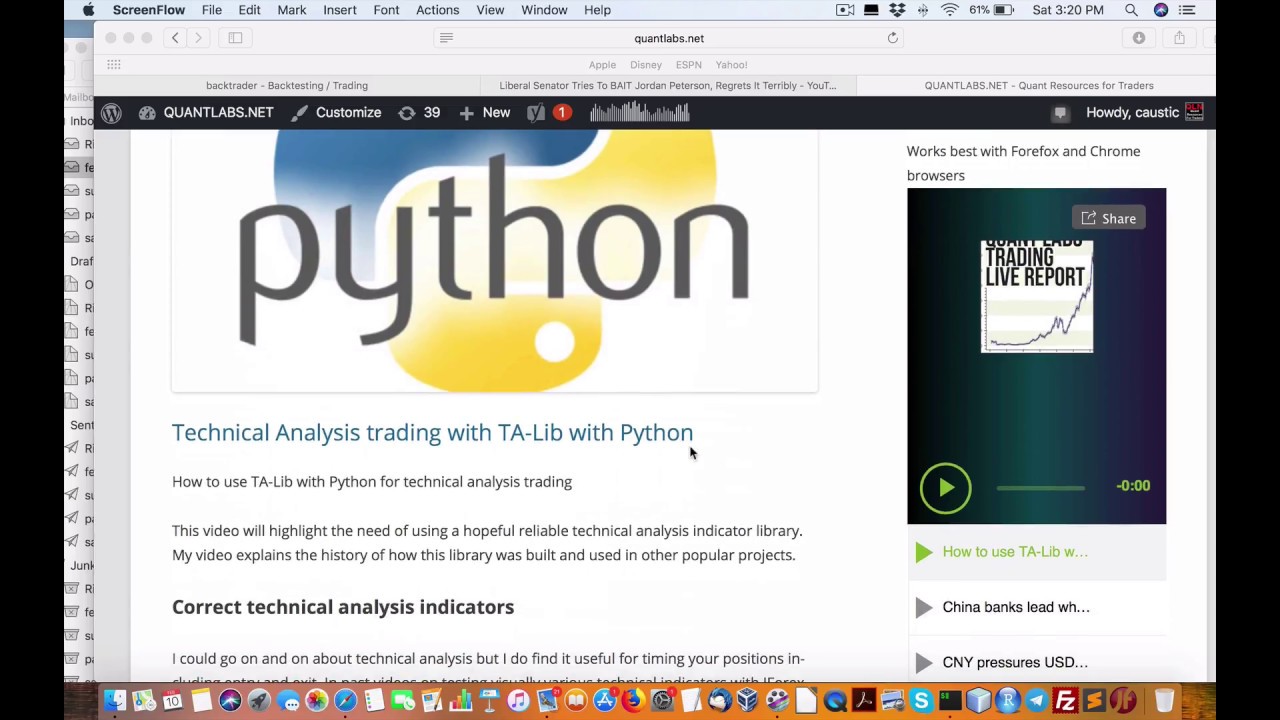Viewport: 1280px width, 720px height.
Task: Click the user avatar next to Howdy
Action: point(1194,112)
